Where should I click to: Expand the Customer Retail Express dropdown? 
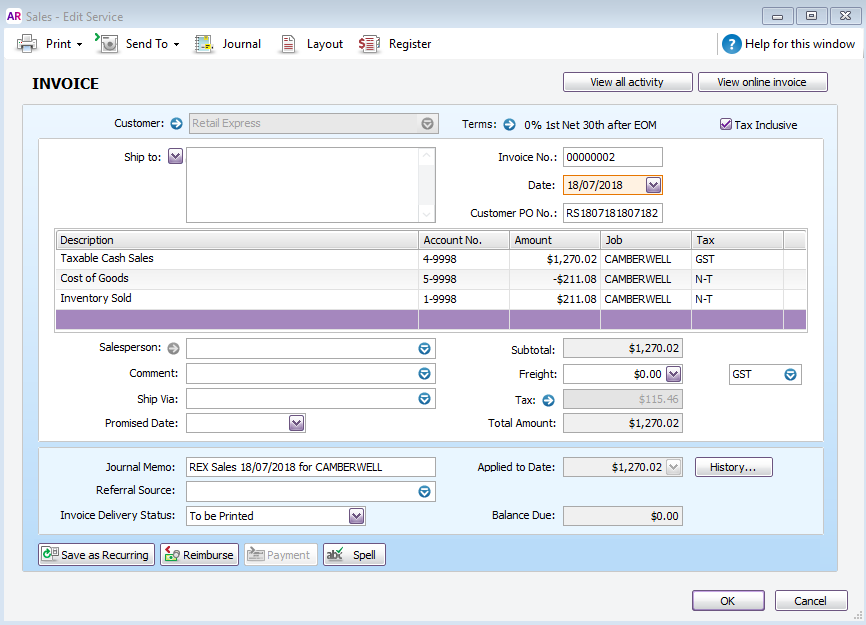pos(427,124)
